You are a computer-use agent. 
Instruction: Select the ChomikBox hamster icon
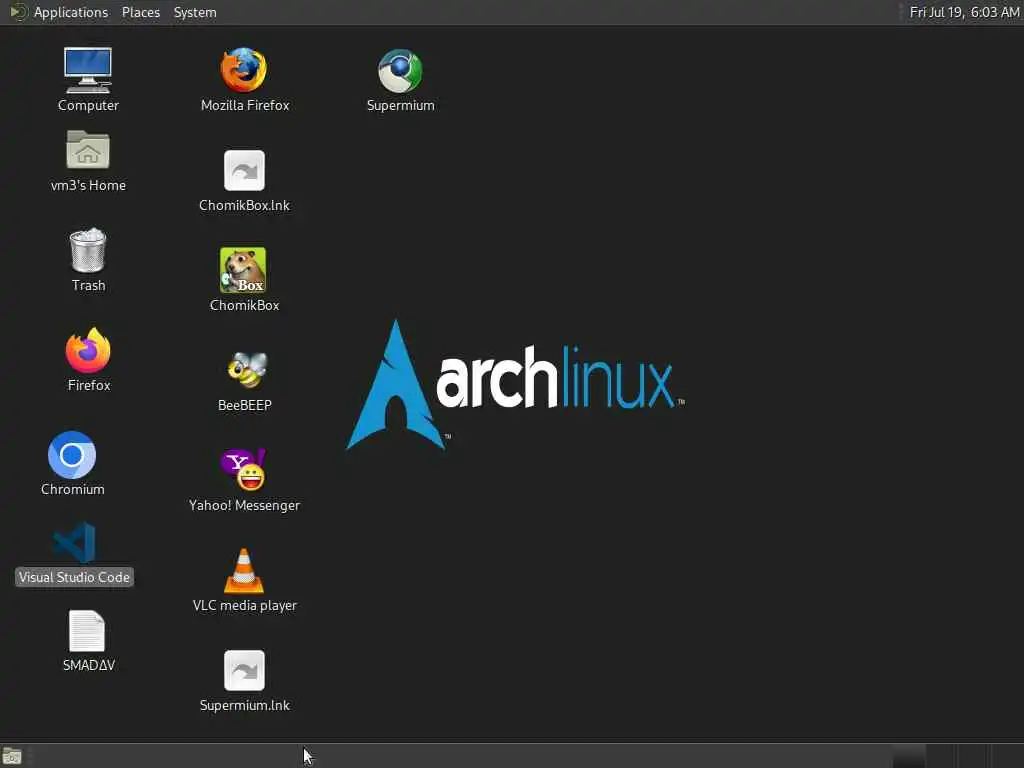[x=243, y=270]
